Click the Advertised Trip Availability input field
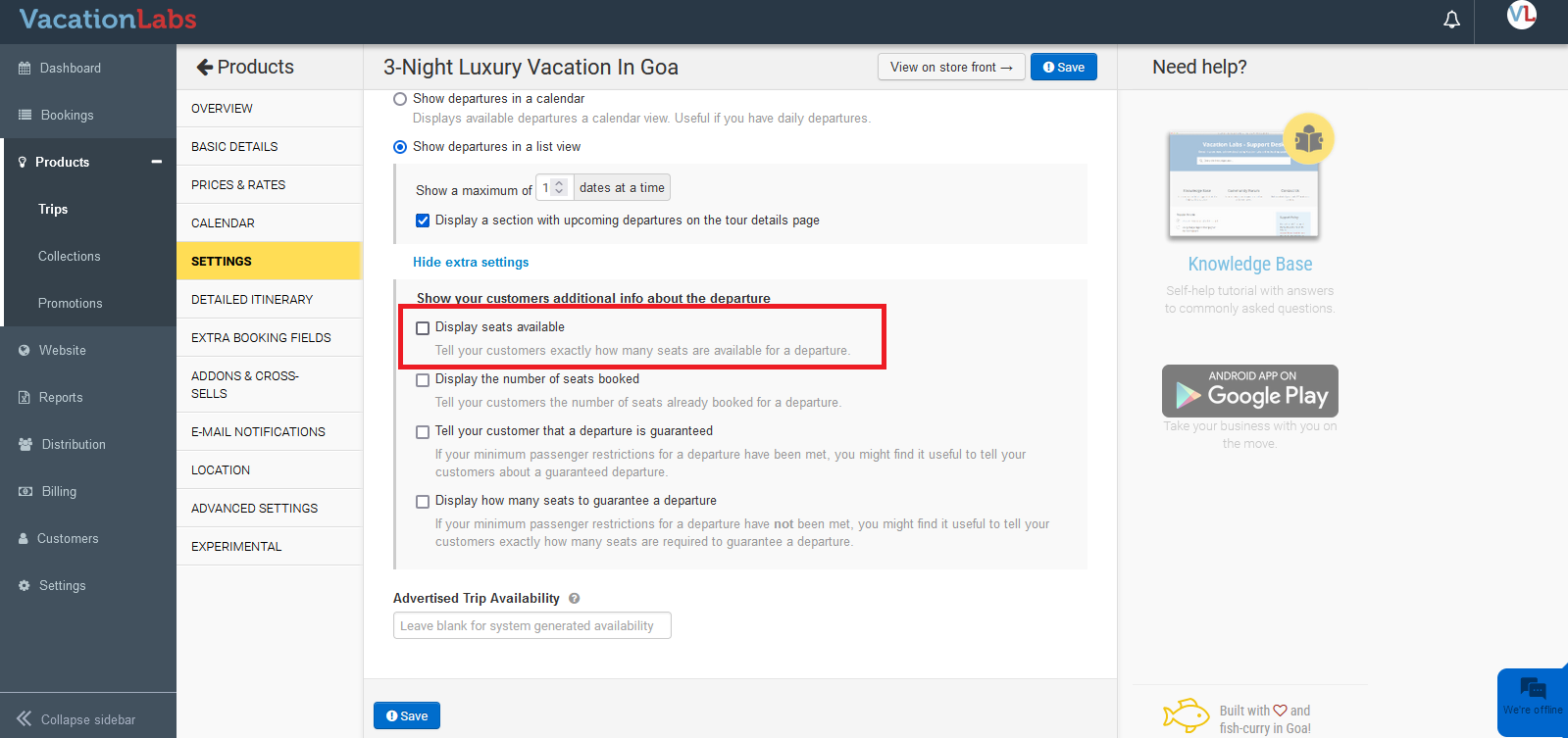The height and width of the screenshot is (738, 1568). point(531,626)
